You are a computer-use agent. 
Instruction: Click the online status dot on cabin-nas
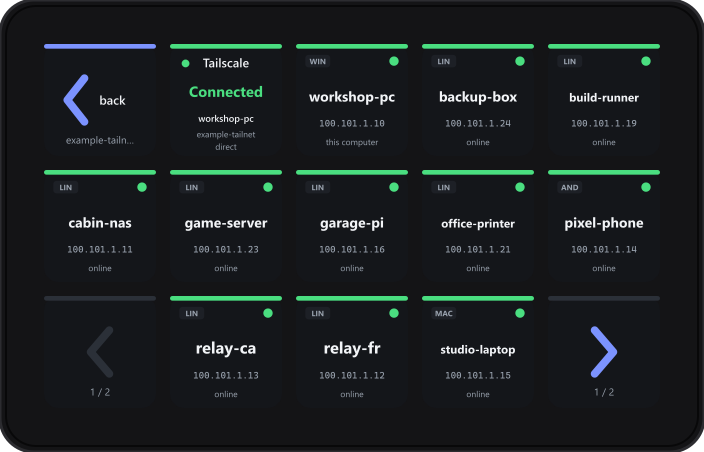(x=142, y=187)
